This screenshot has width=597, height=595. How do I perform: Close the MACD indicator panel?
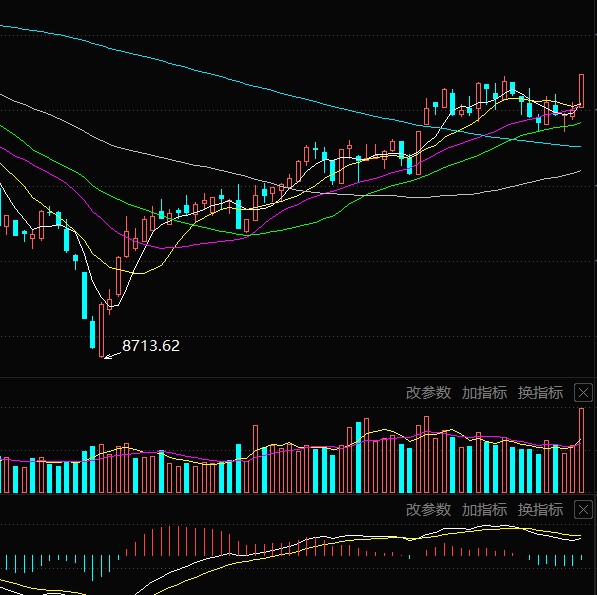tap(583, 509)
